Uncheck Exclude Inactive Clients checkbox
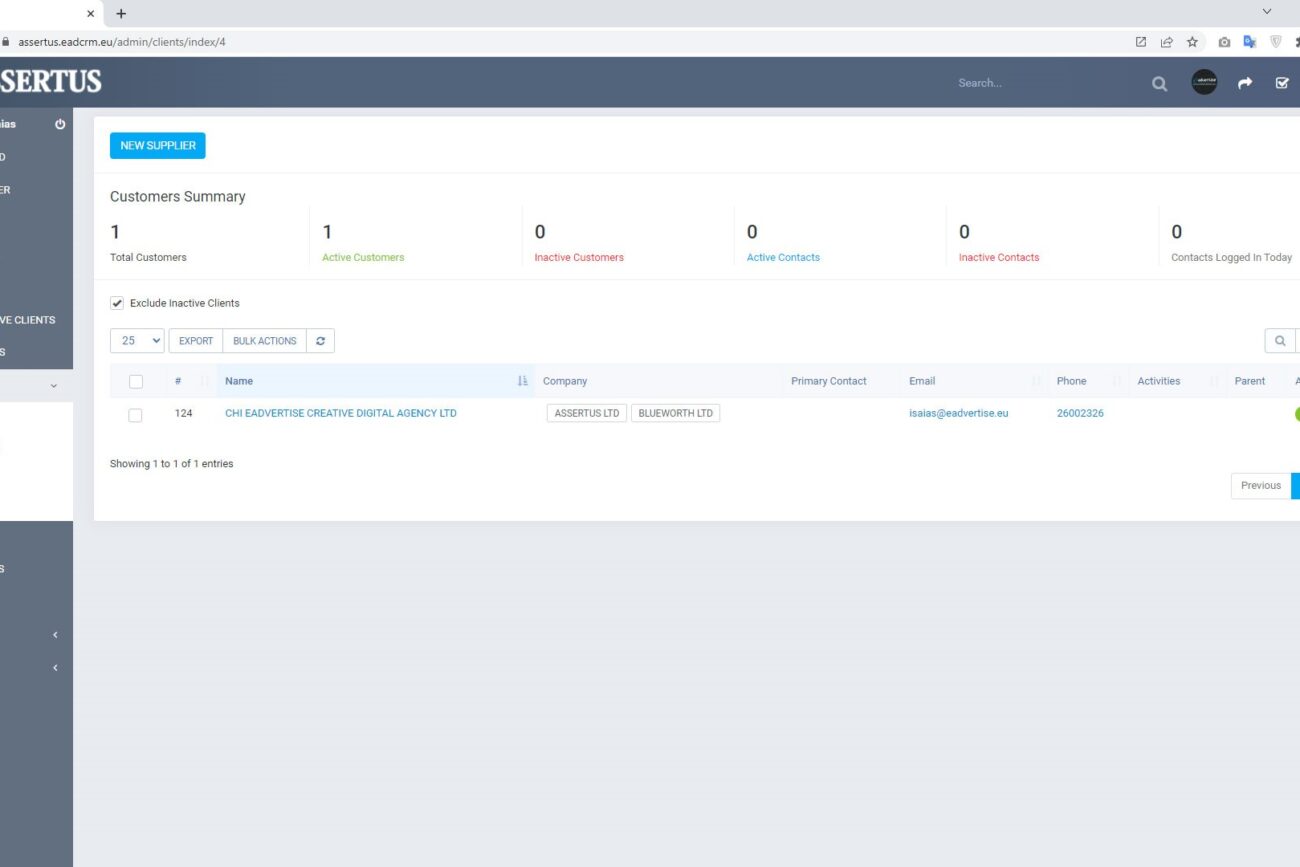The height and width of the screenshot is (867, 1300). (x=117, y=303)
